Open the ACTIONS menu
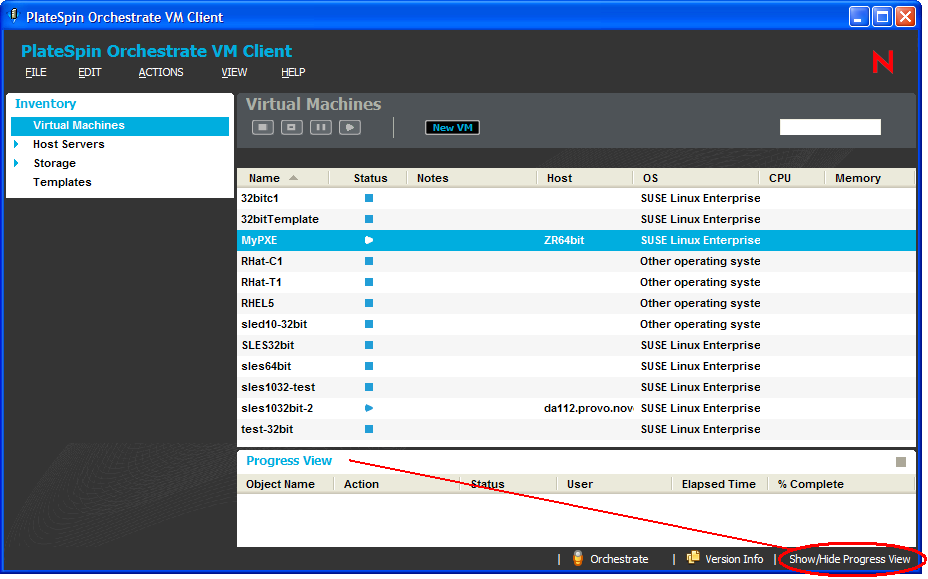 (161, 72)
